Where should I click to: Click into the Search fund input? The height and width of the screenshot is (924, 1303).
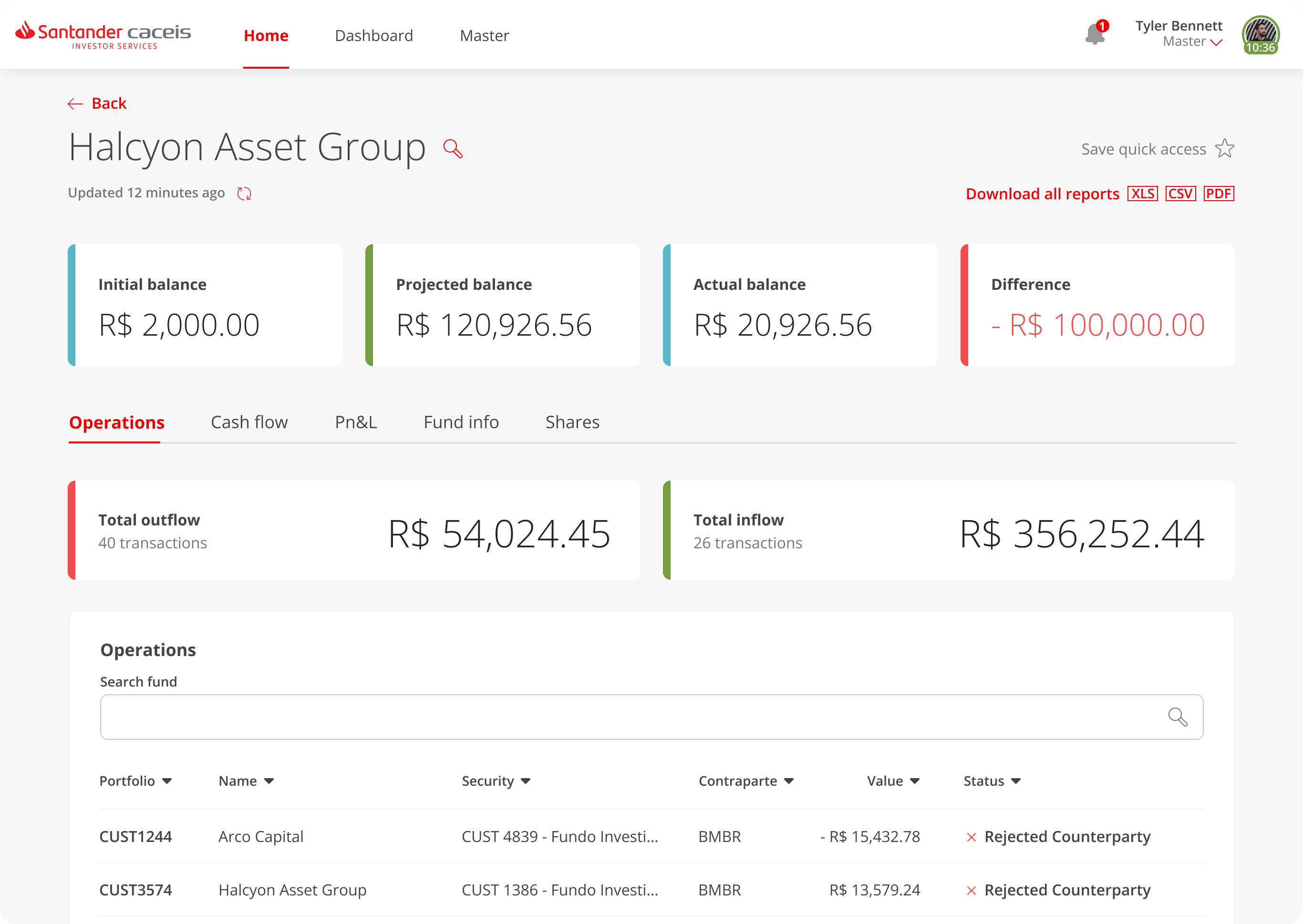(651, 717)
